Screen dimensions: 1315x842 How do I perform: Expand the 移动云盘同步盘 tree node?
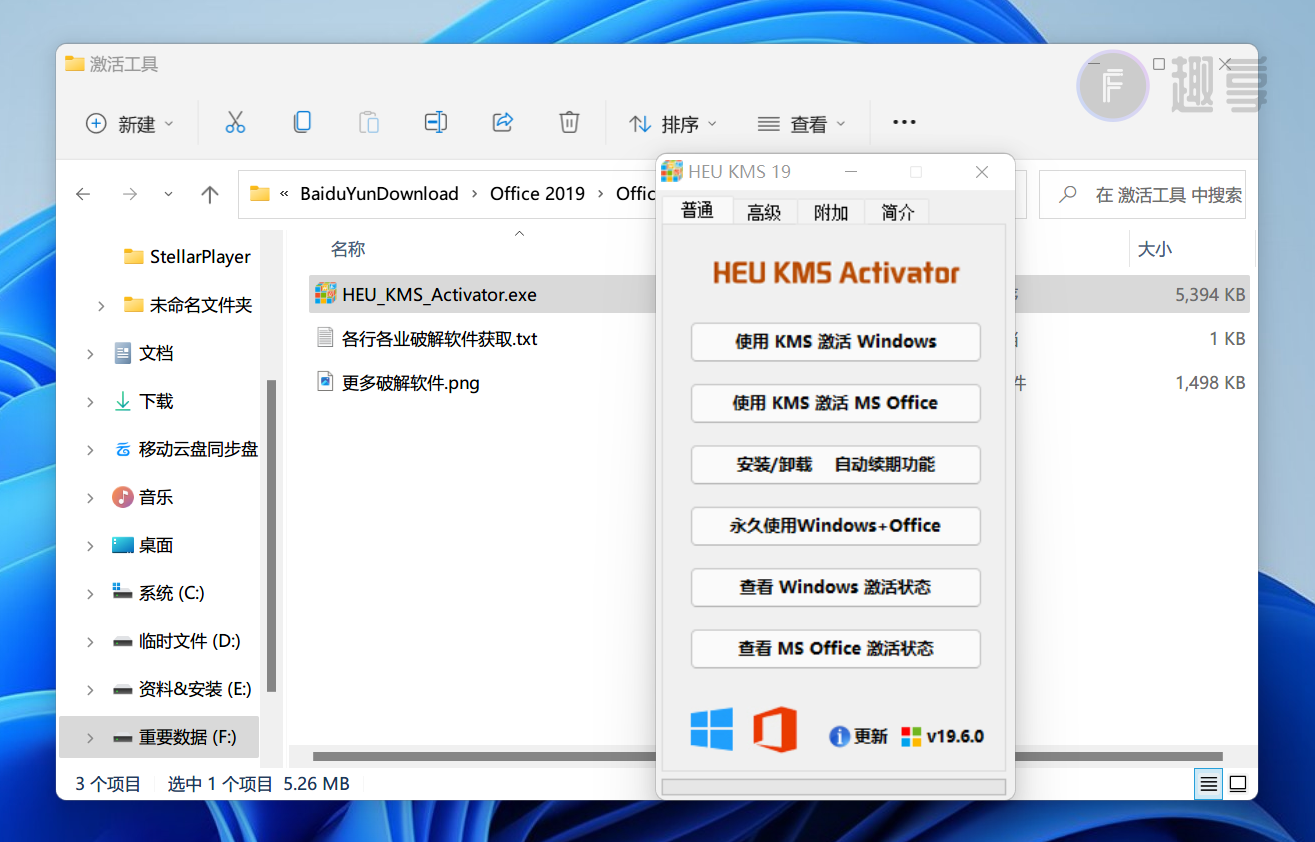pos(90,449)
